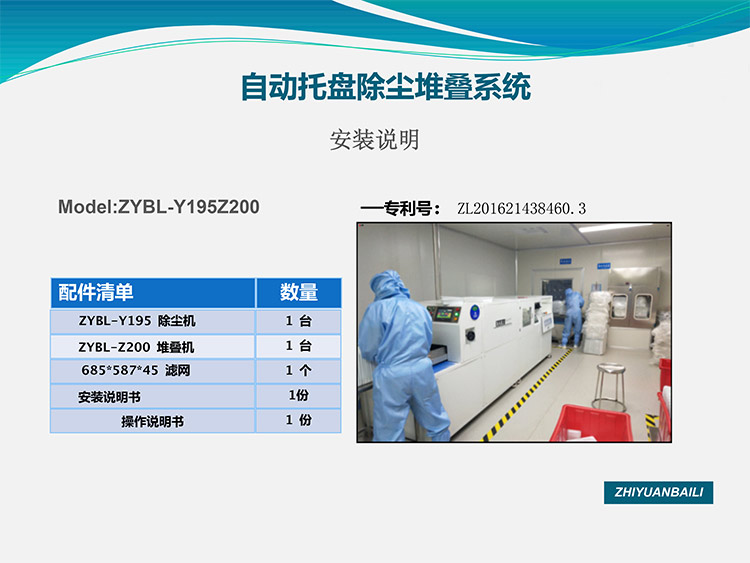Select the ZYBL-Z200 堆叠机 row cell
Viewport: 750px width, 563px height.
click(152, 346)
